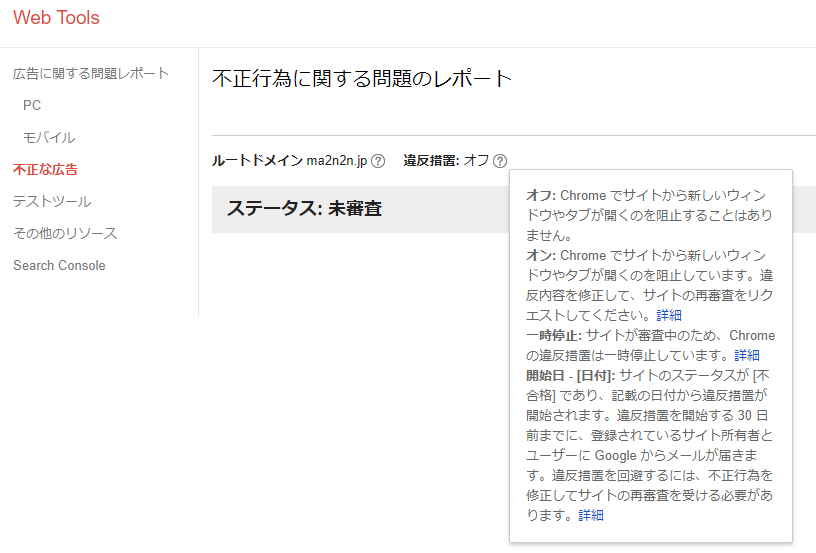Click the ルートドメイン ma2n2n.jp text
Viewport: 816px width, 553px height.
pos(289,161)
